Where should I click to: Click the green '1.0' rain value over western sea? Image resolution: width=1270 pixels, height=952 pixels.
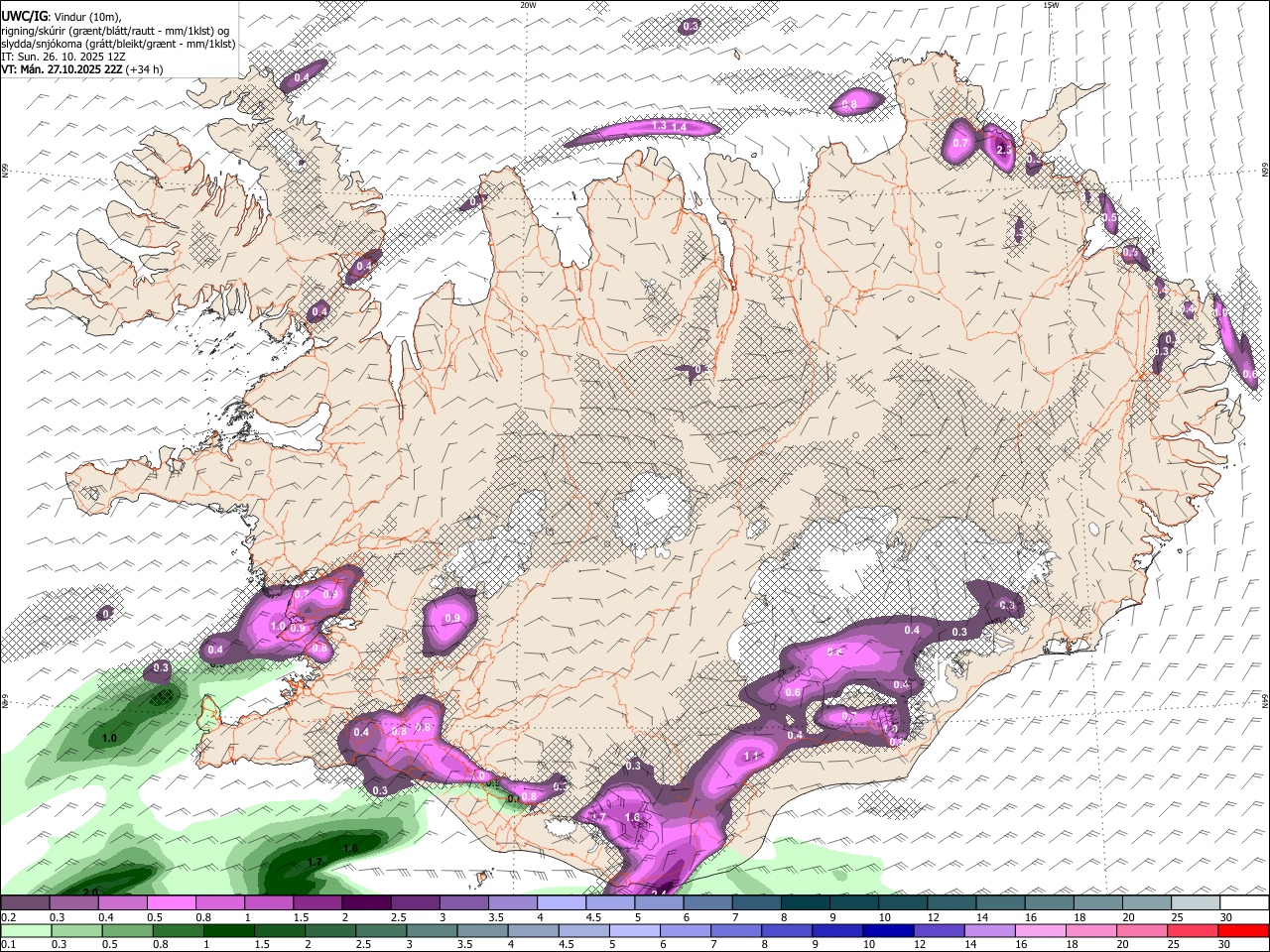pos(109,738)
